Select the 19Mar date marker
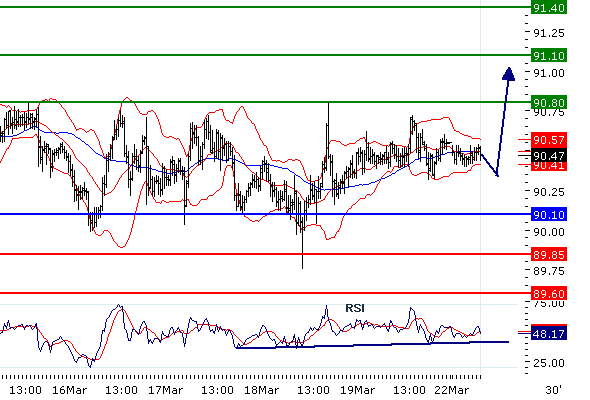590x400 pixels. click(x=357, y=390)
